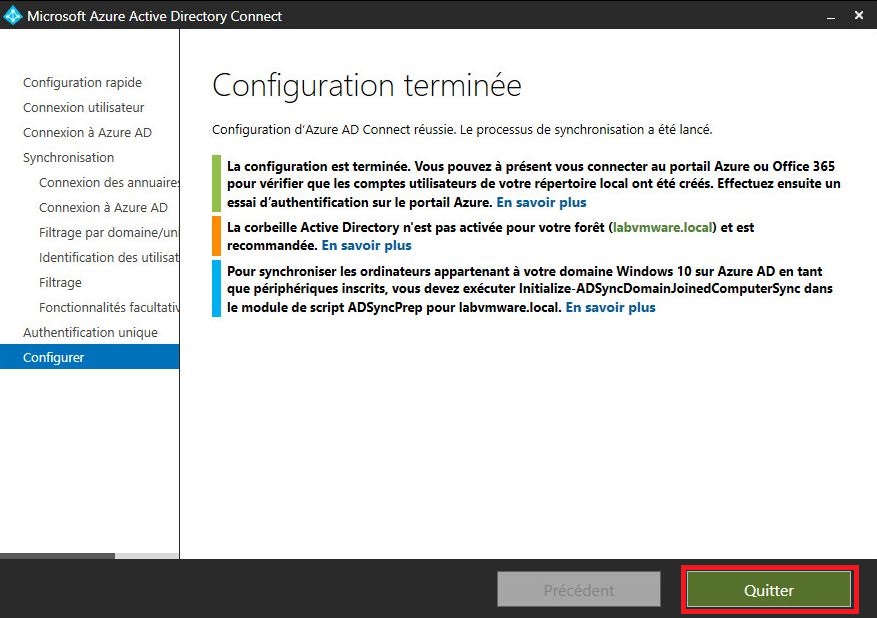Open En savoir plus link about Active Directory recycle bin
877x618 pixels.
click(x=366, y=246)
